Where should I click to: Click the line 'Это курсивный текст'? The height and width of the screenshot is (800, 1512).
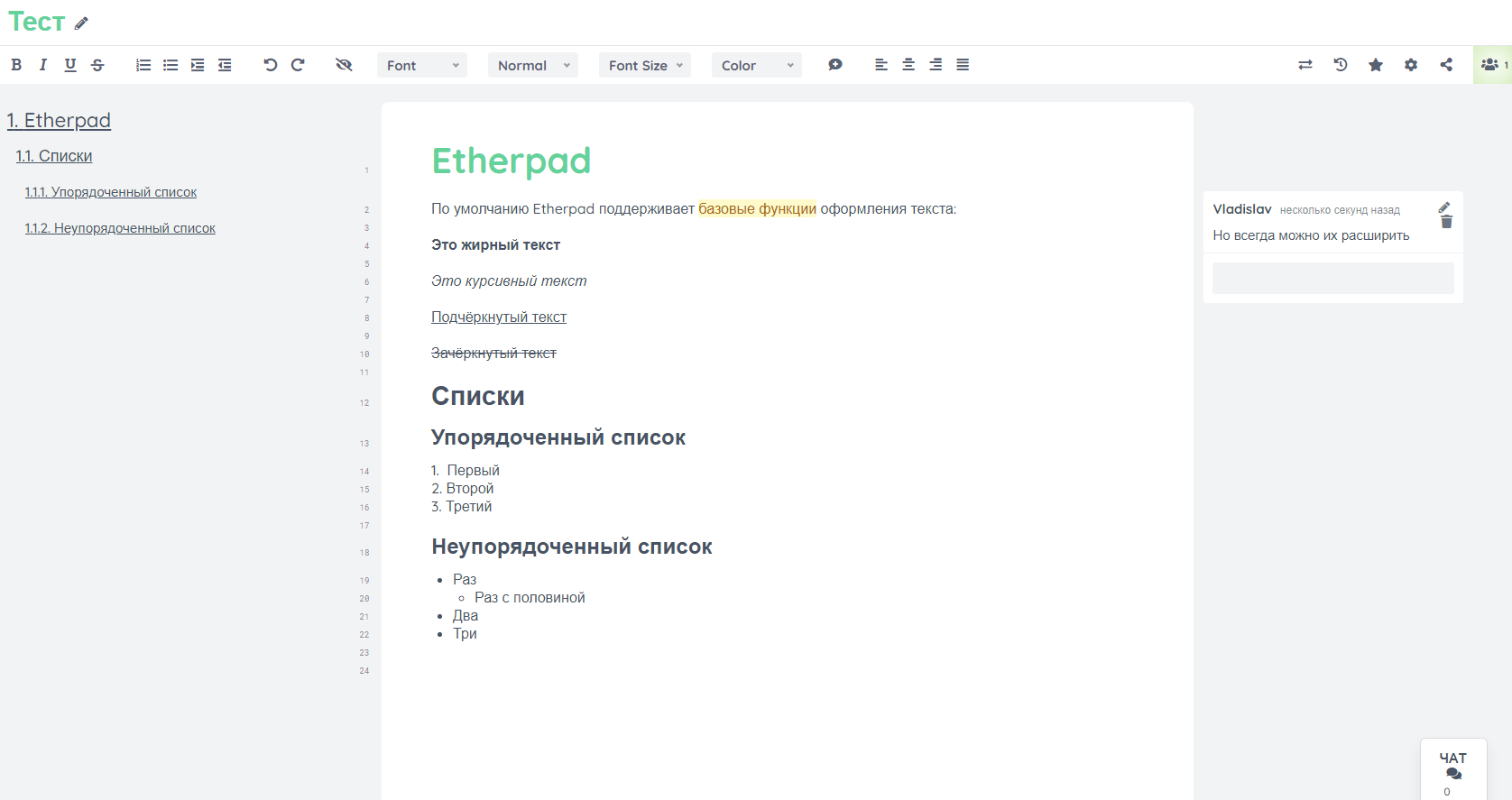tap(509, 281)
